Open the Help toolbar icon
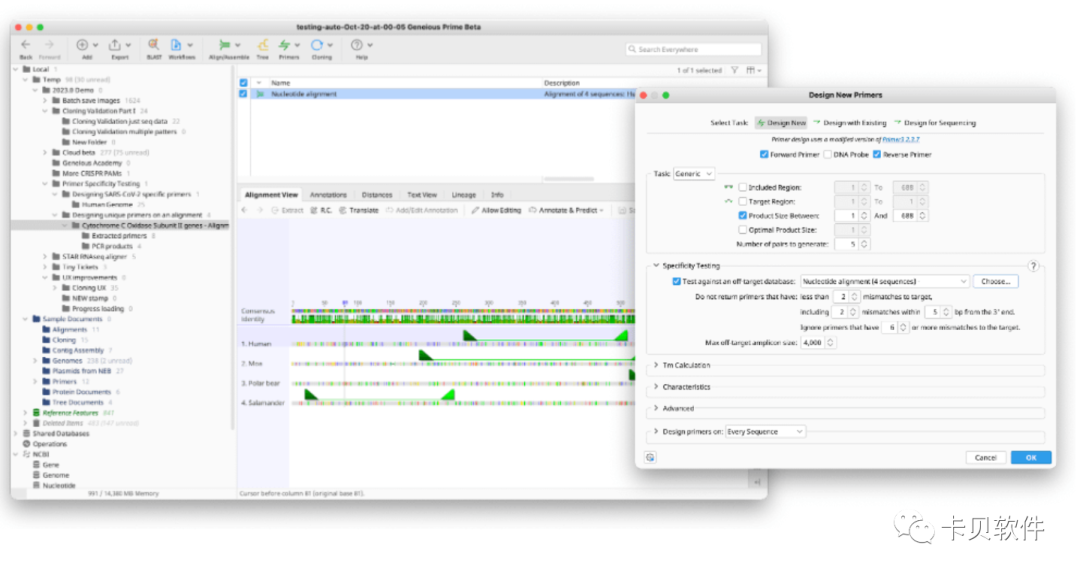 (357, 45)
